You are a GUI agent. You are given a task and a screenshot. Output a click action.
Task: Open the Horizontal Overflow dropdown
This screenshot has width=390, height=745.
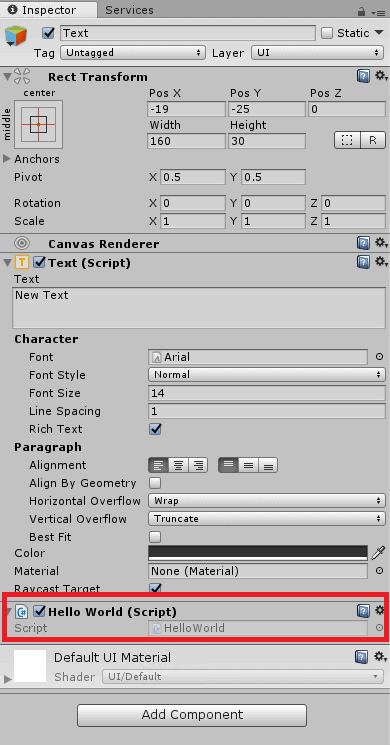266,501
